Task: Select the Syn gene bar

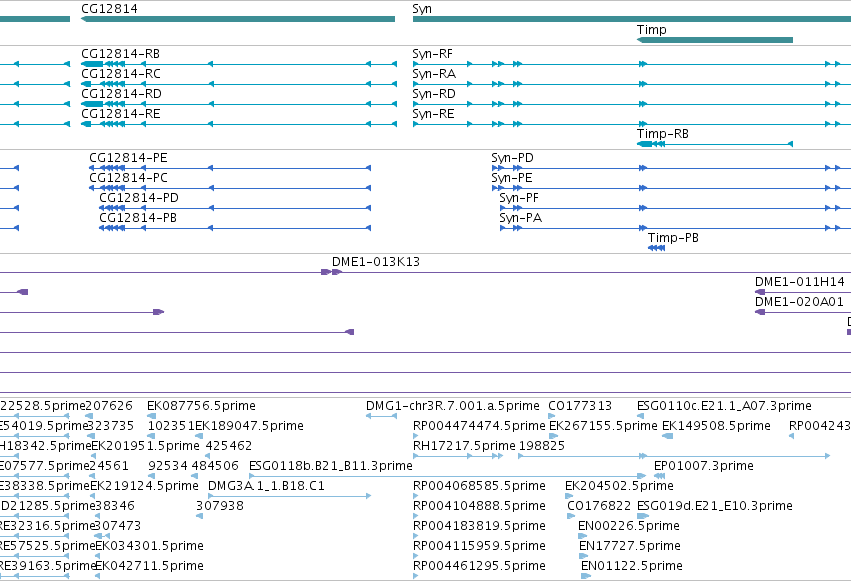Action: pos(632,19)
